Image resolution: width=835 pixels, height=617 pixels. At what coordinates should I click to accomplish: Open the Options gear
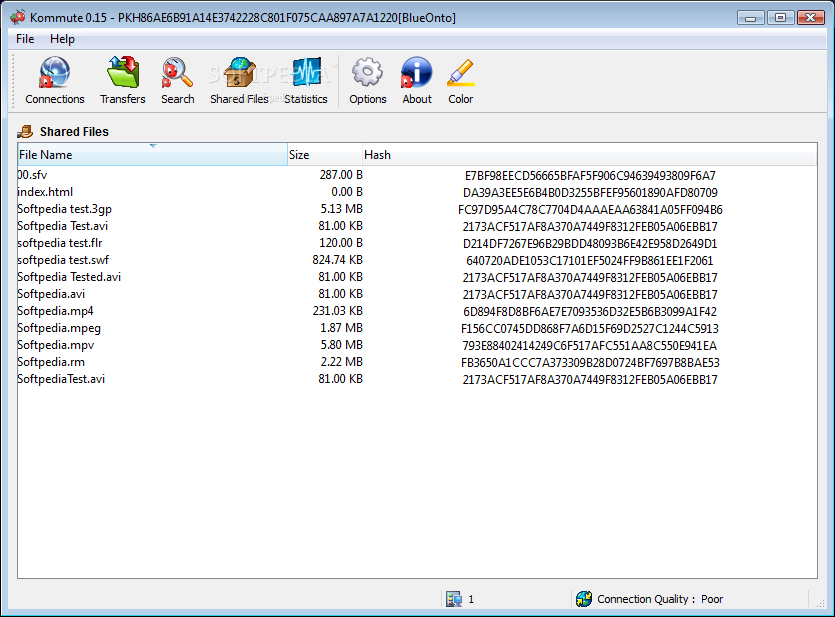click(x=367, y=80)
